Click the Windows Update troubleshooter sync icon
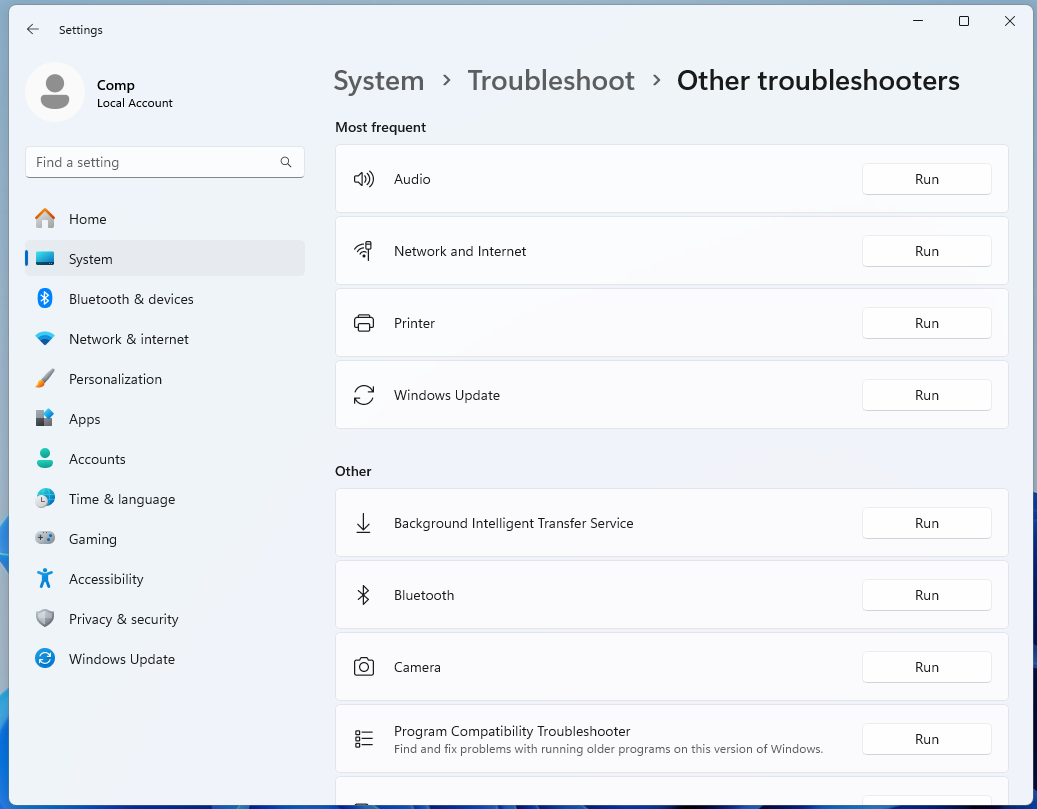This screenshot has width=1037, height=809. click(364, 395)
